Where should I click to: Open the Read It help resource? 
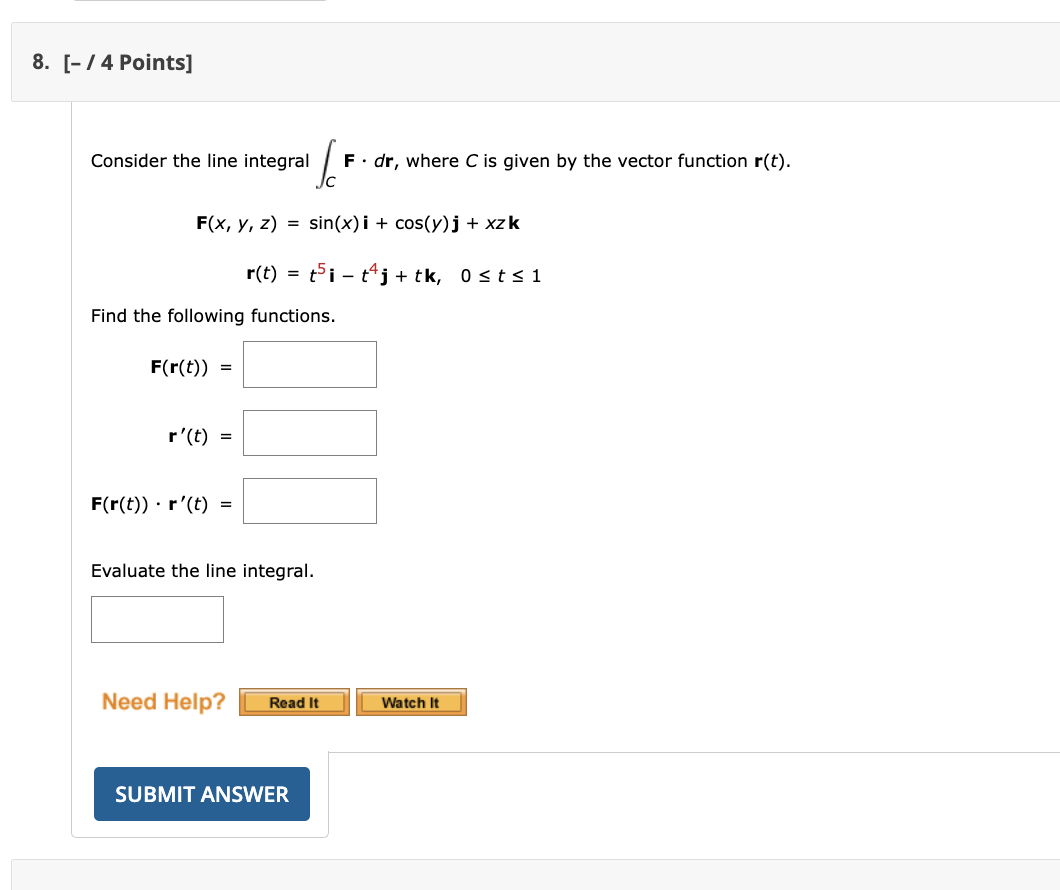(x=293, y=701)
